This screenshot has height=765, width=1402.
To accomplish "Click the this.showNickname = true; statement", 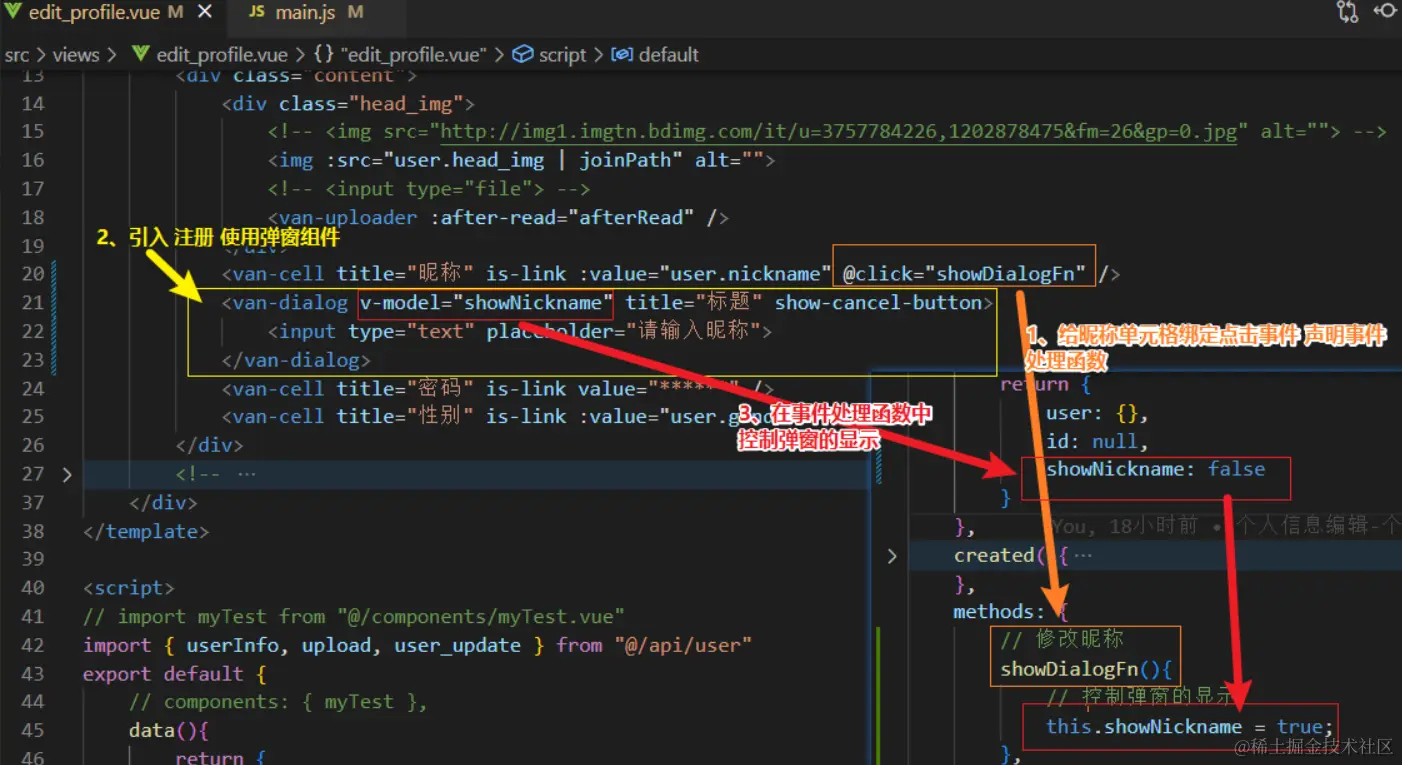I will pos(1190,727).
